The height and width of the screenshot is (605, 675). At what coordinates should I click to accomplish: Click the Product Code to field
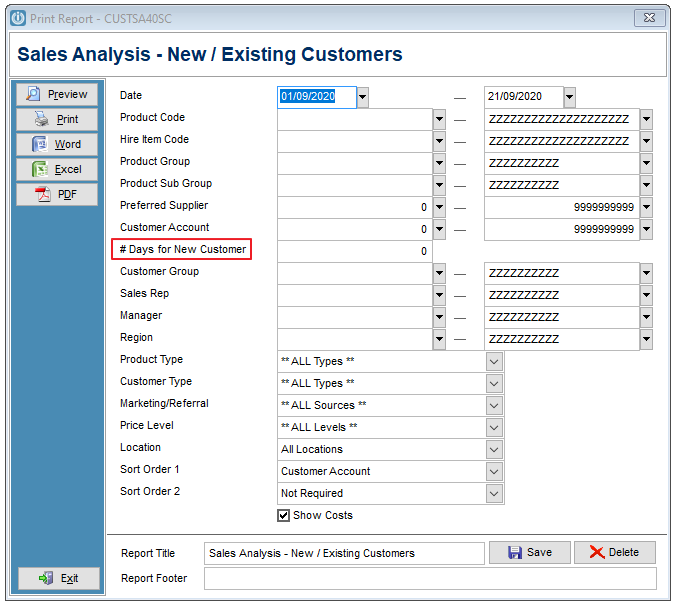tap(562, 120)
